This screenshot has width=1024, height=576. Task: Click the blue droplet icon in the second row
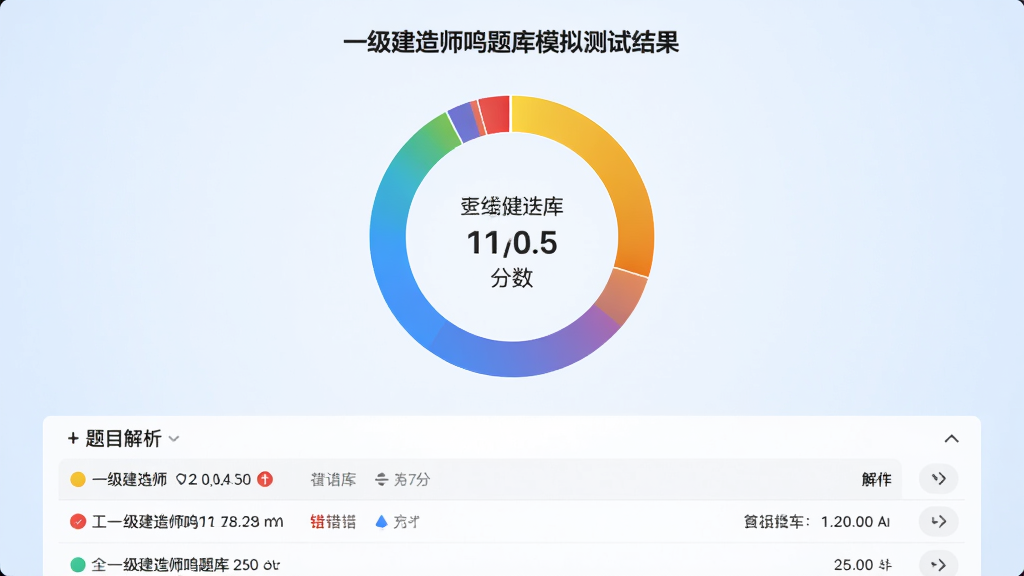click(x=381, y=521)
